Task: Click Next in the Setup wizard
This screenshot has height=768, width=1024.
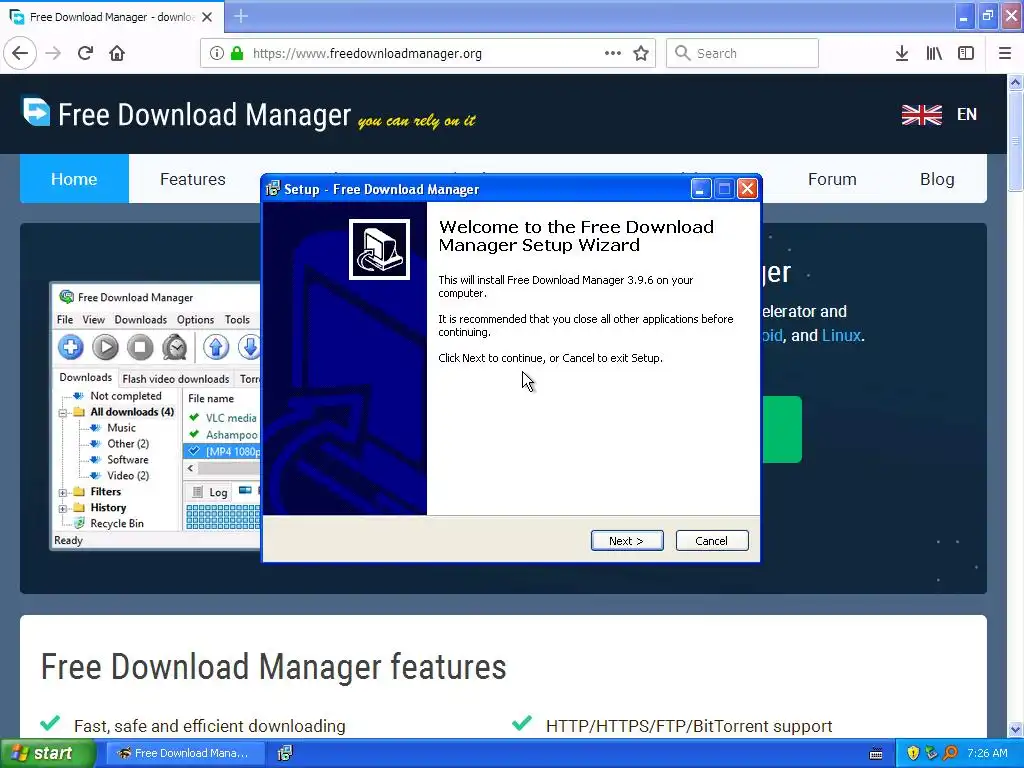Action: [x=627, y=541]
